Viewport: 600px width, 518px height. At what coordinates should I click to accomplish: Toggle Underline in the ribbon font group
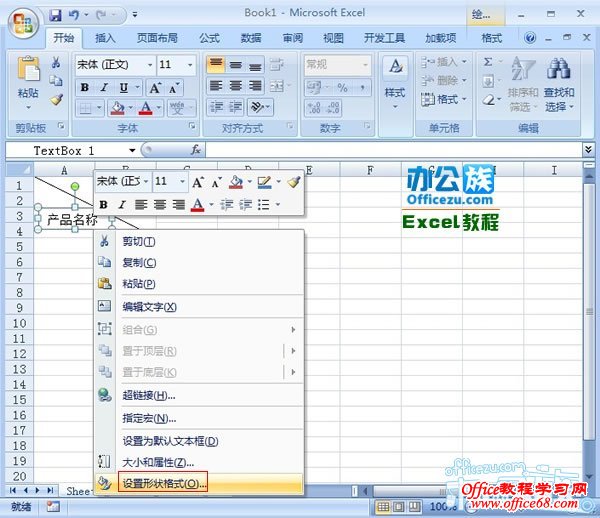pyautogui.click(x=124, y=88)
